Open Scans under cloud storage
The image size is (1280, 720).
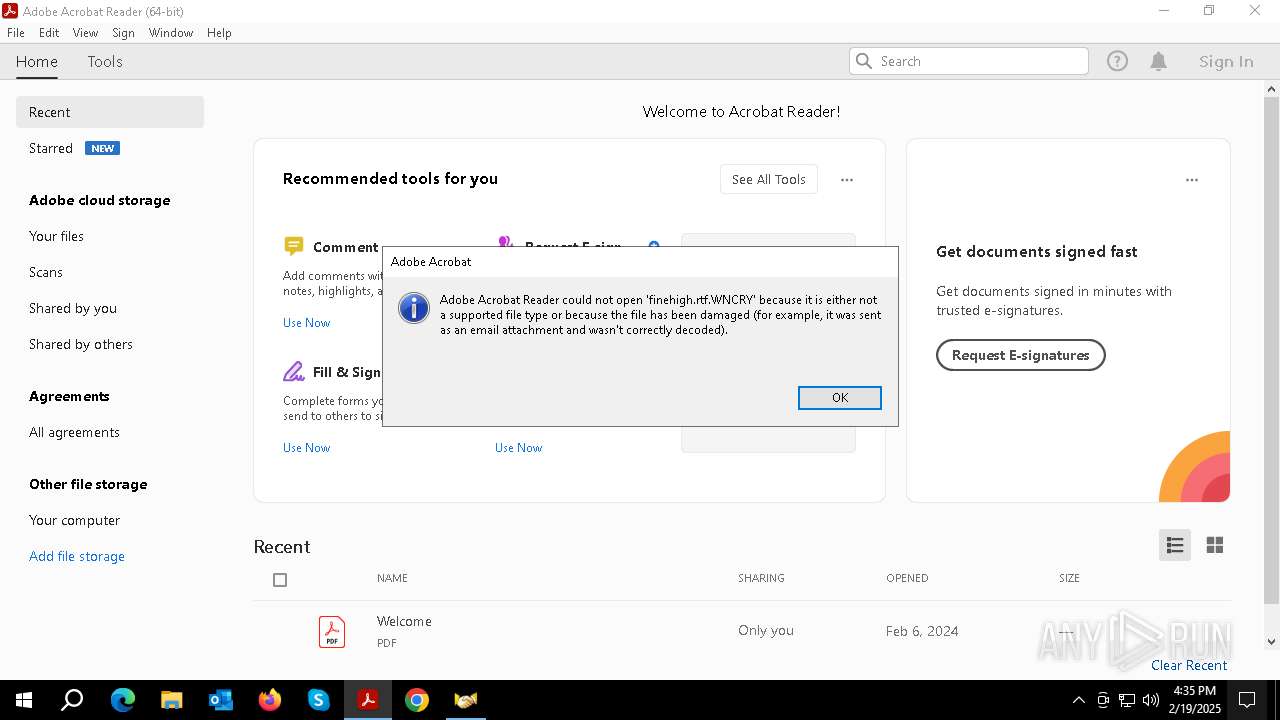[x=46, y=272]
